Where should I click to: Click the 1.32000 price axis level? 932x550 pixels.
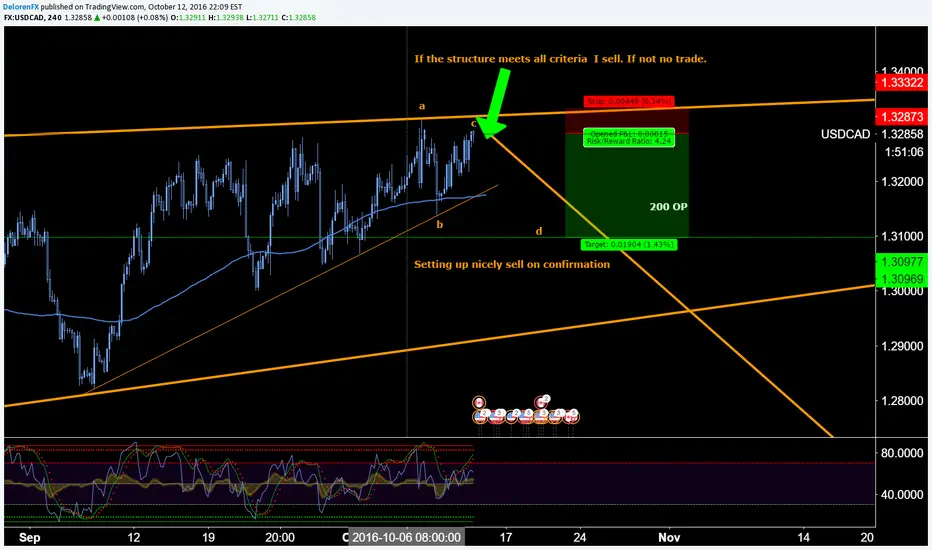902,181
